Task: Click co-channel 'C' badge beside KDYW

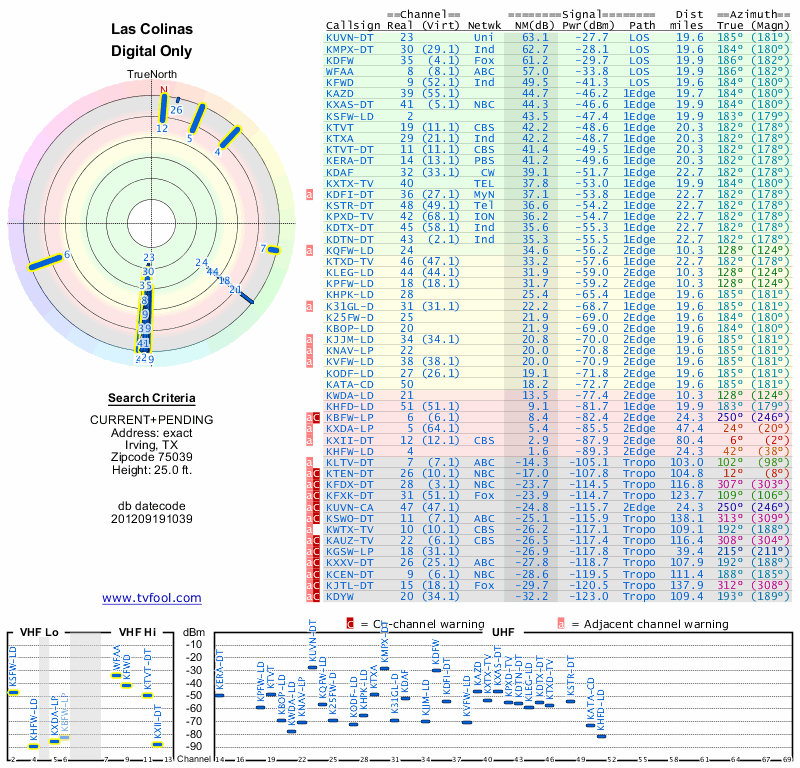Action: 316,597
